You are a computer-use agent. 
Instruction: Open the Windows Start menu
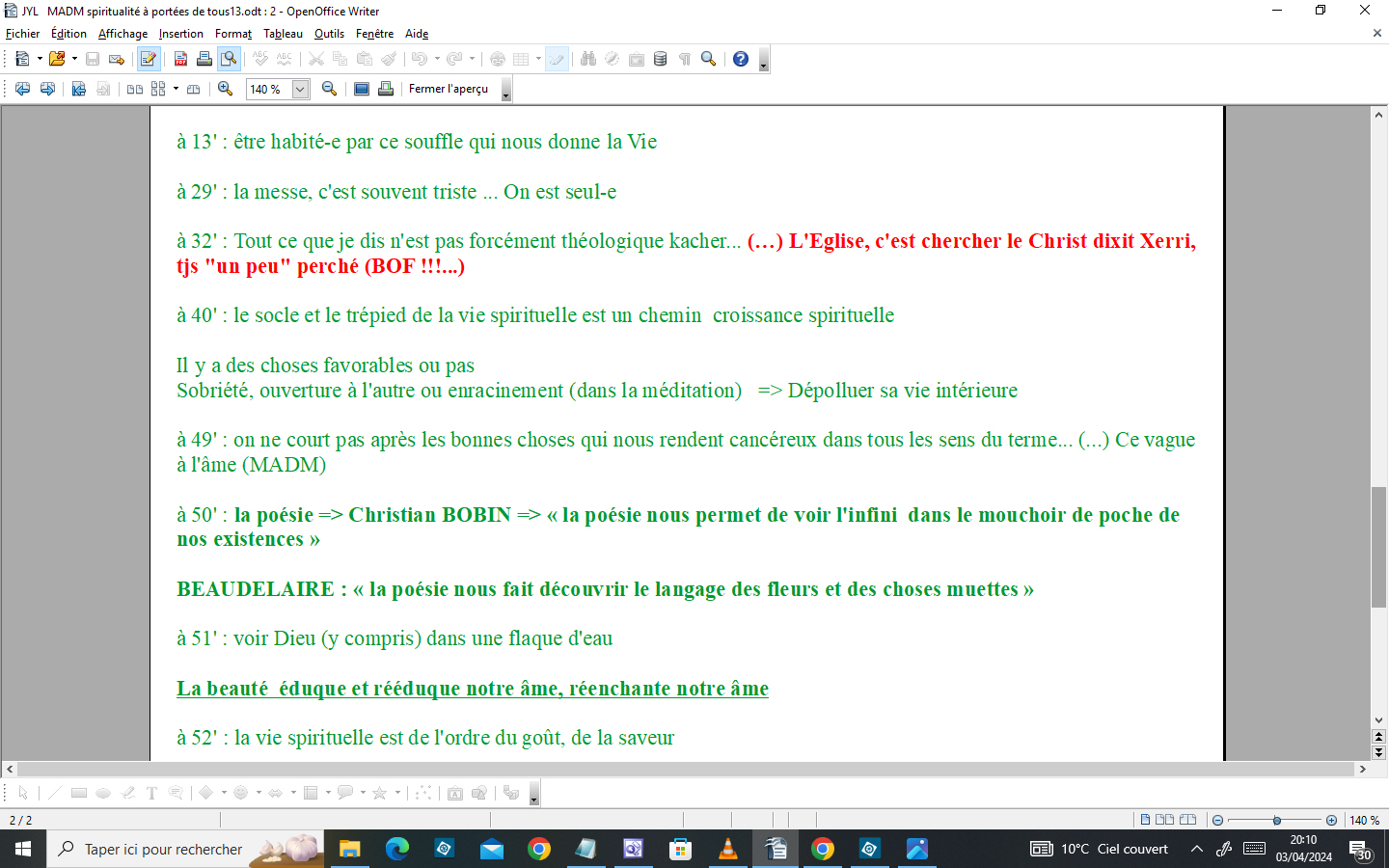(x=23, y=849)
